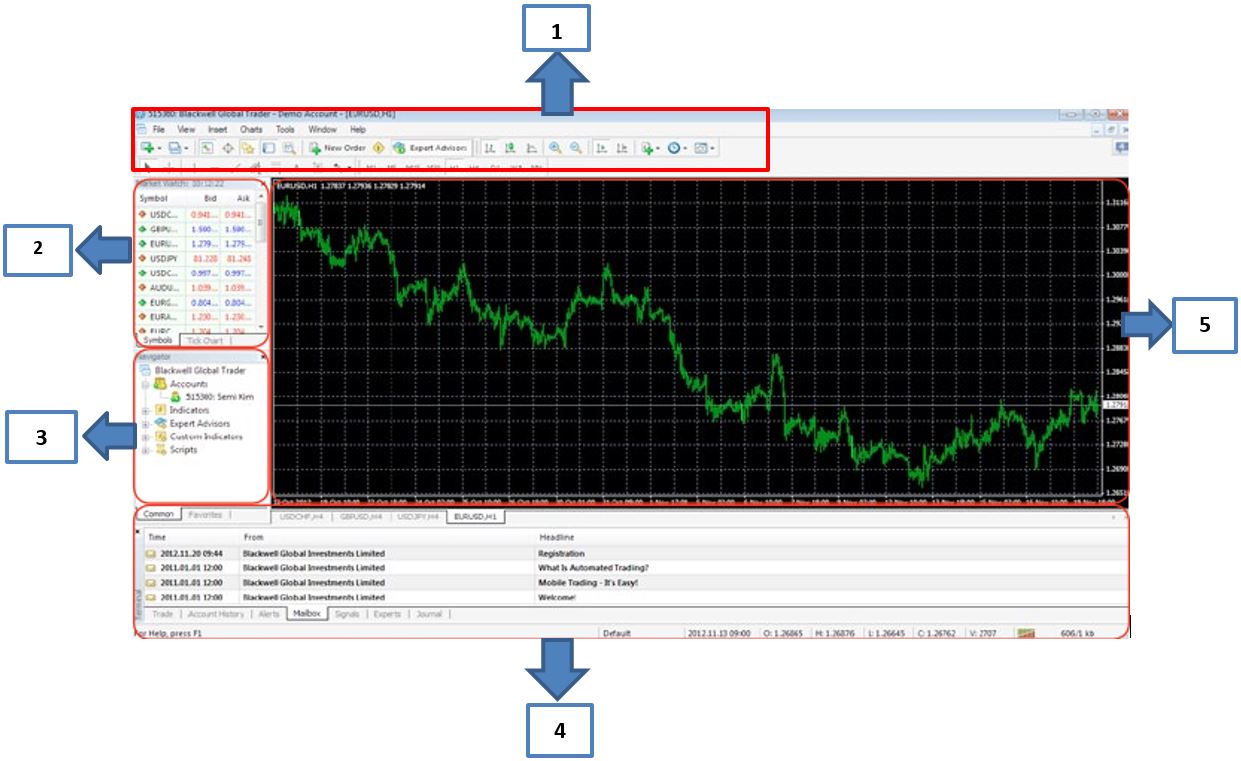Click the crosshair data window icon
Screen dimensions: 1241x761
pos(227,148)
